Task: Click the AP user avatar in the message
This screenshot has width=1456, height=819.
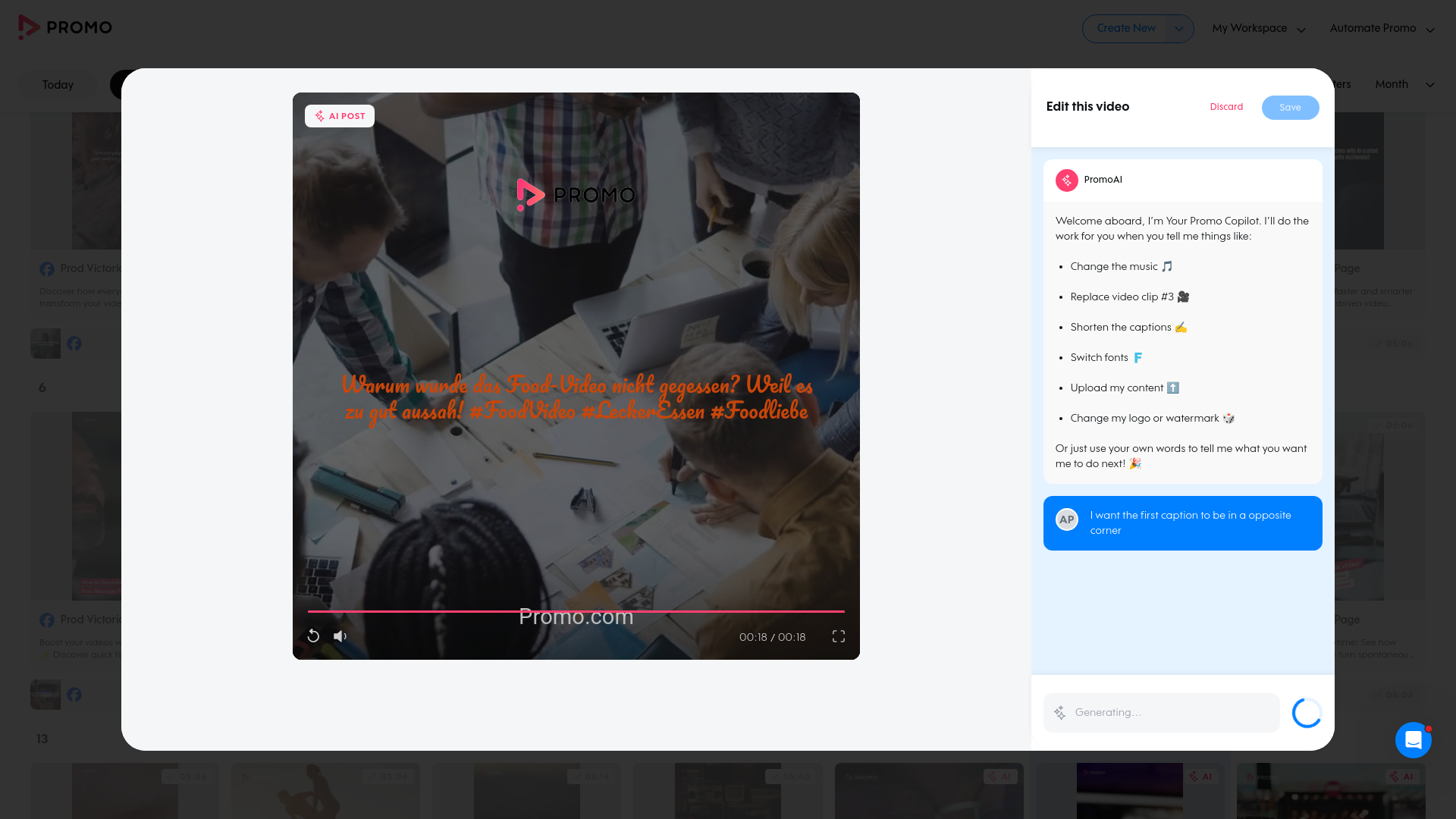Action: point(1067,519)
